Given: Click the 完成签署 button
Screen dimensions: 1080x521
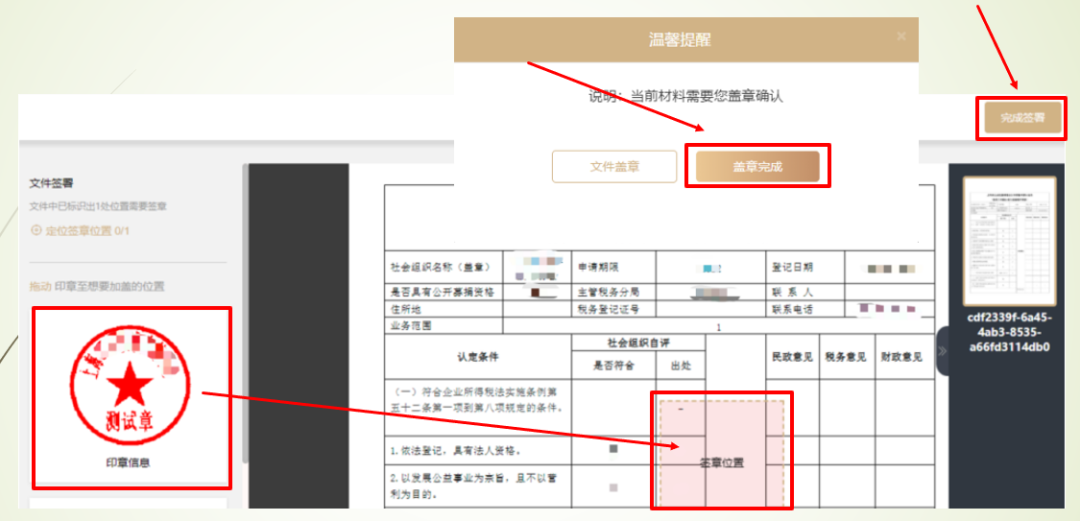Looking at the screenshot, I should (x=1014, y=118).
